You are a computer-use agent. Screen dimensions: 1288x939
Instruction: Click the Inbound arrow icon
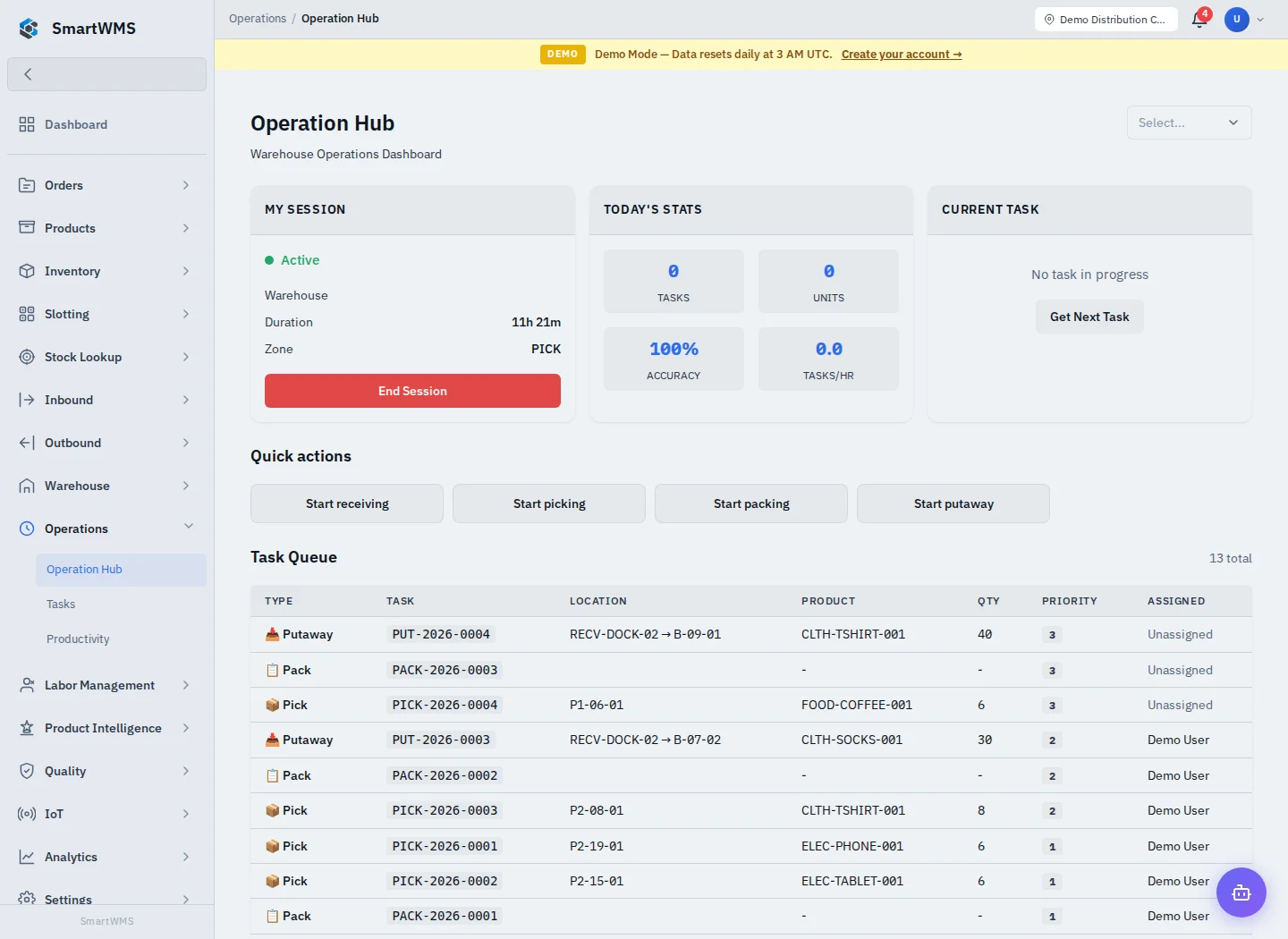pyautogui.click(x=27, y=400)
